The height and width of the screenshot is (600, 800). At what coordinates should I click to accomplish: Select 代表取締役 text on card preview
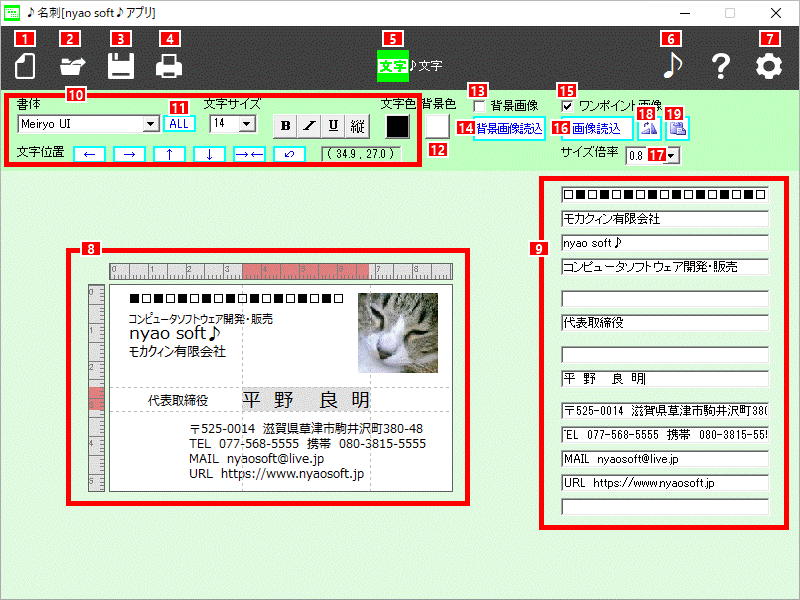point(178,401)
